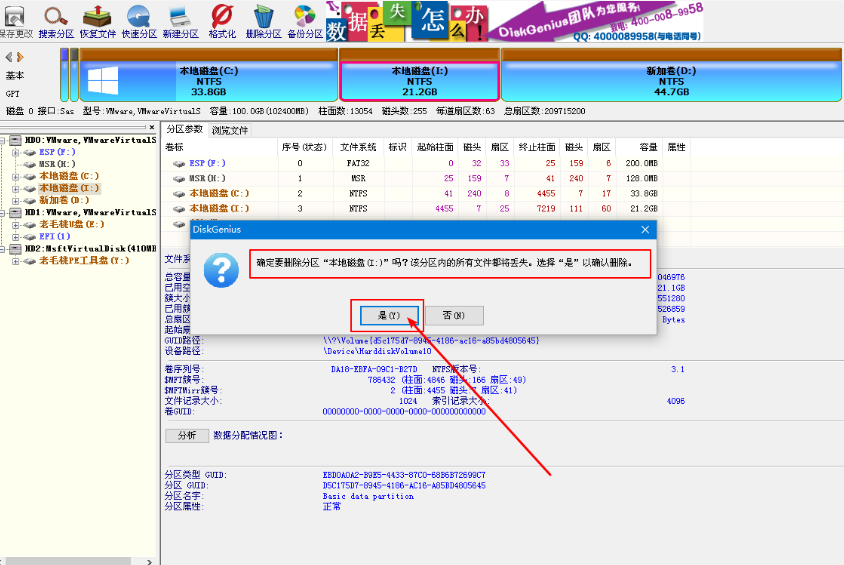Cancel deletion with 否(N) button

(454, 315)
